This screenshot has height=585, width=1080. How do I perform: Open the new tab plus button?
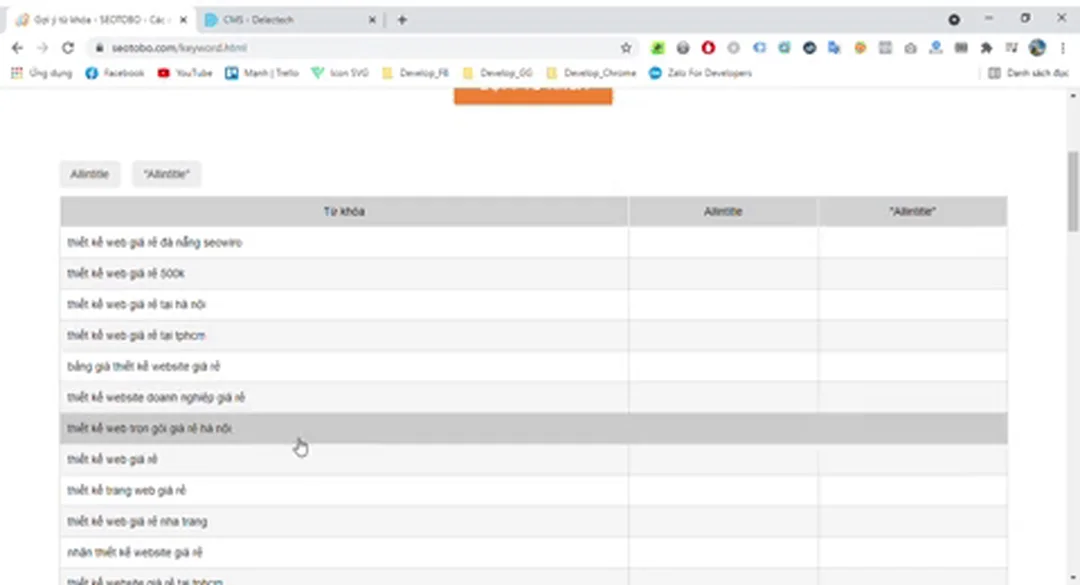[402, 20]
